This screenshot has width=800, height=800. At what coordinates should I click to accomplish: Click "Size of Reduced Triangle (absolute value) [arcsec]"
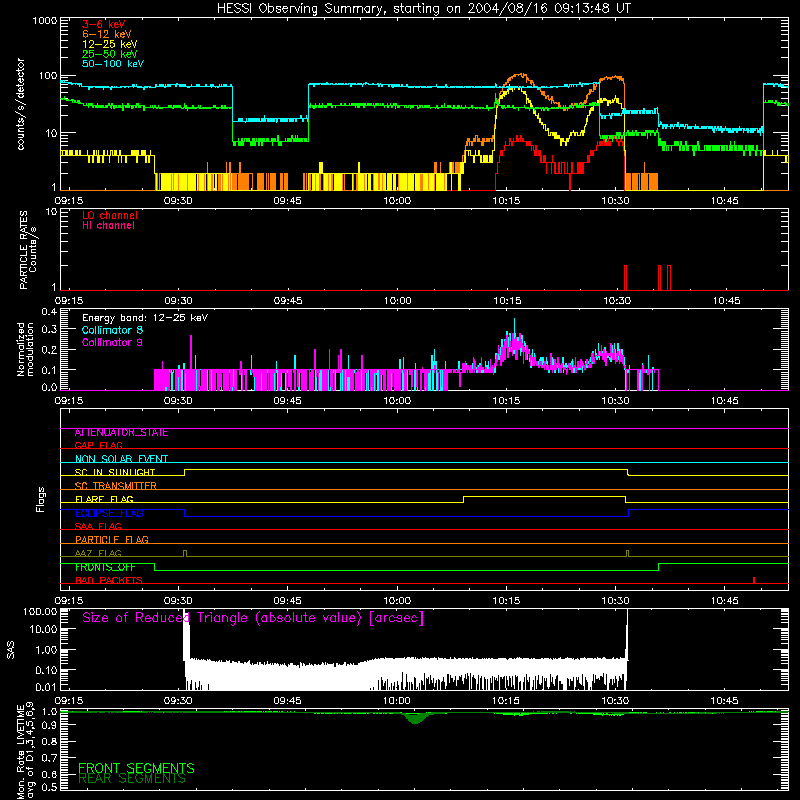253,618
